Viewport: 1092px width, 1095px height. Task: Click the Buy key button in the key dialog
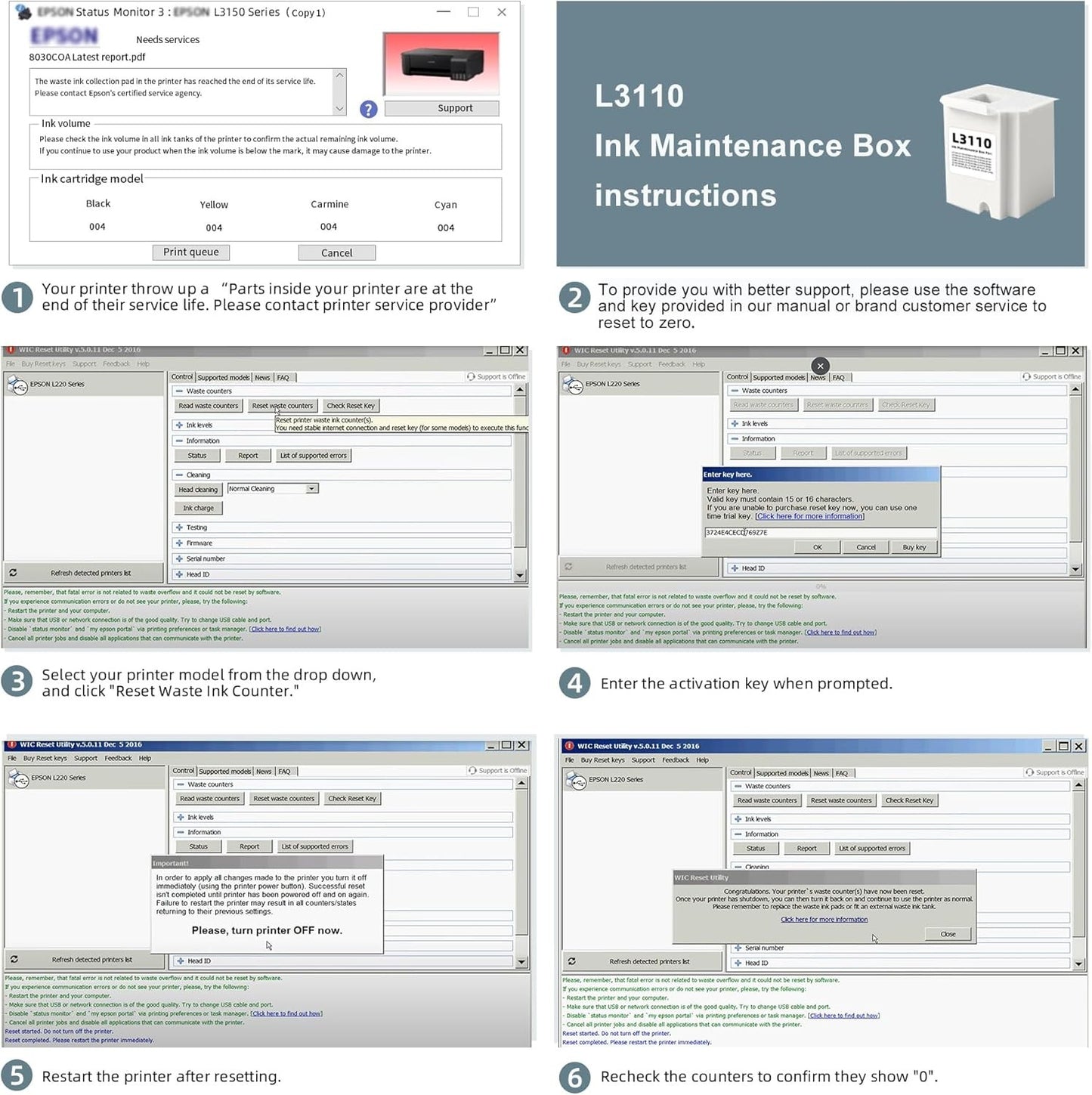pyautogui.click(x=914, y=547)
